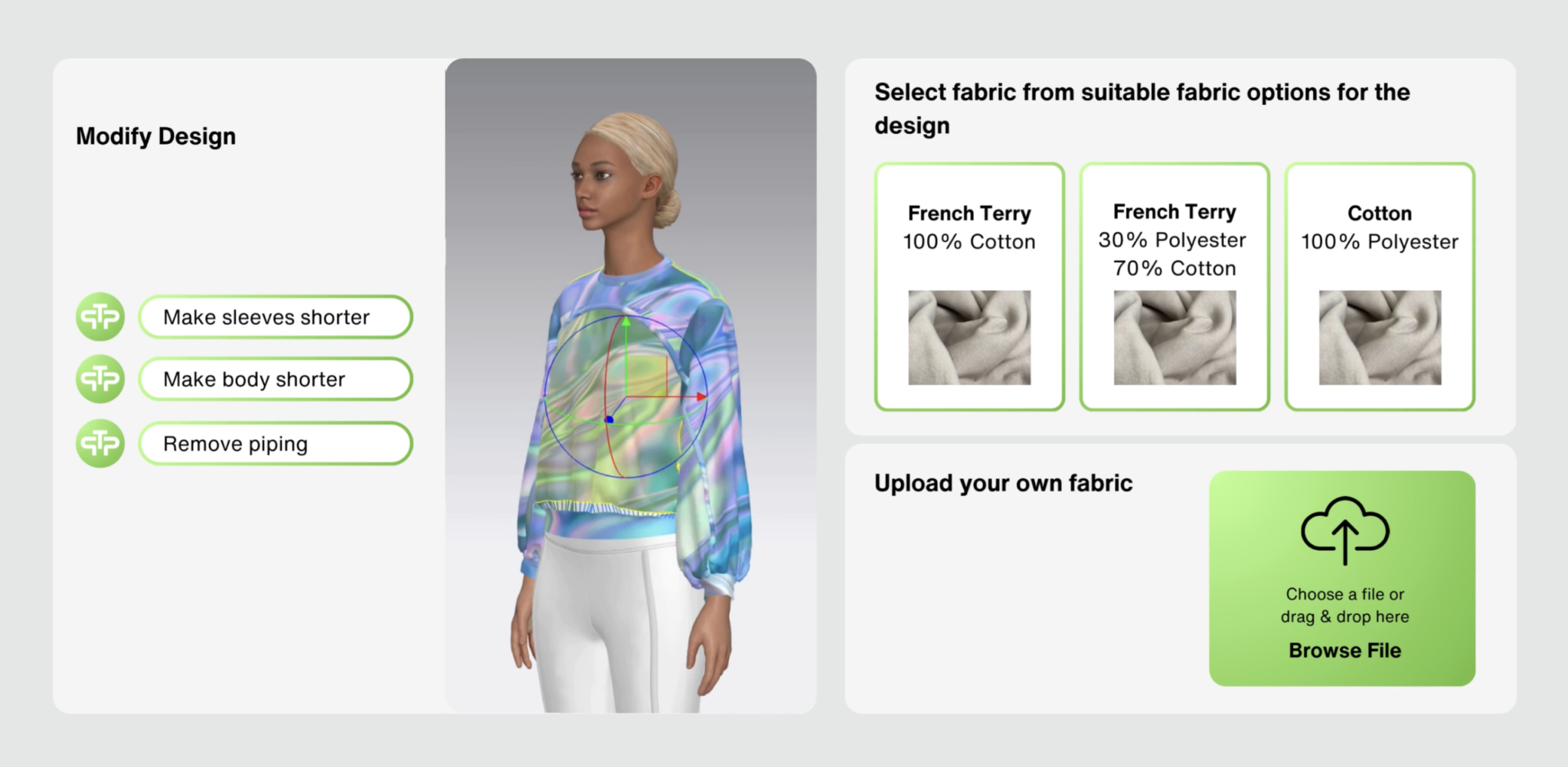
Task: Click the green icon beside Remove piping
Action: (100, 443)
